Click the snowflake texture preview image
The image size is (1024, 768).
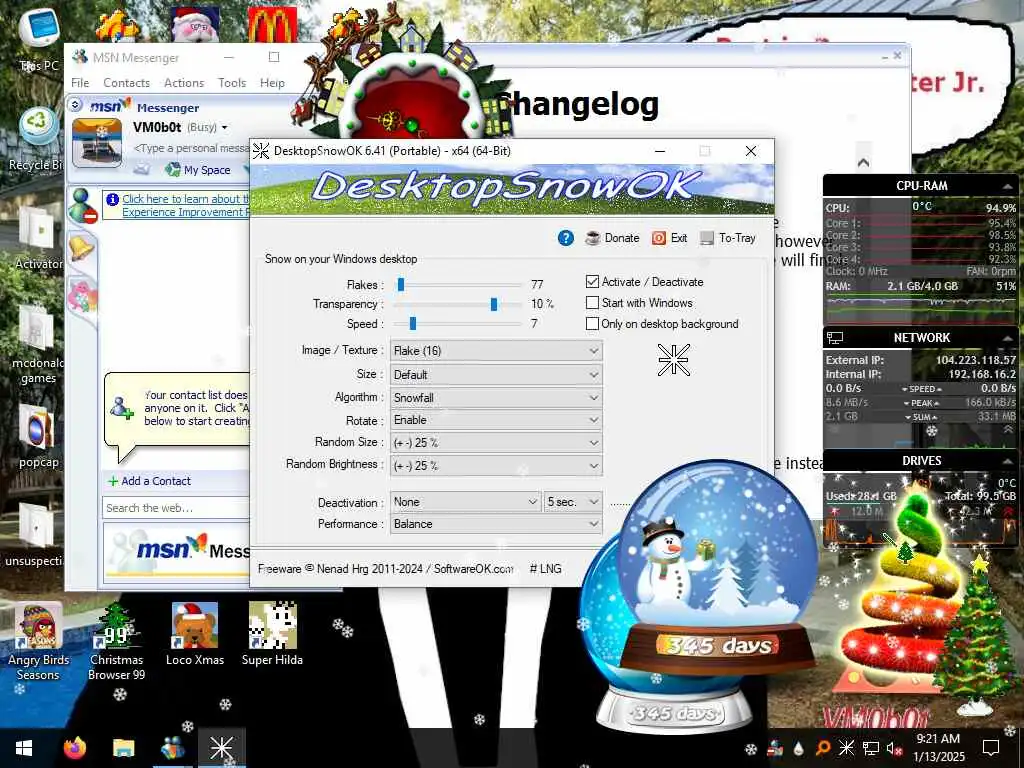pyautogui.click(x=673, y=360)
